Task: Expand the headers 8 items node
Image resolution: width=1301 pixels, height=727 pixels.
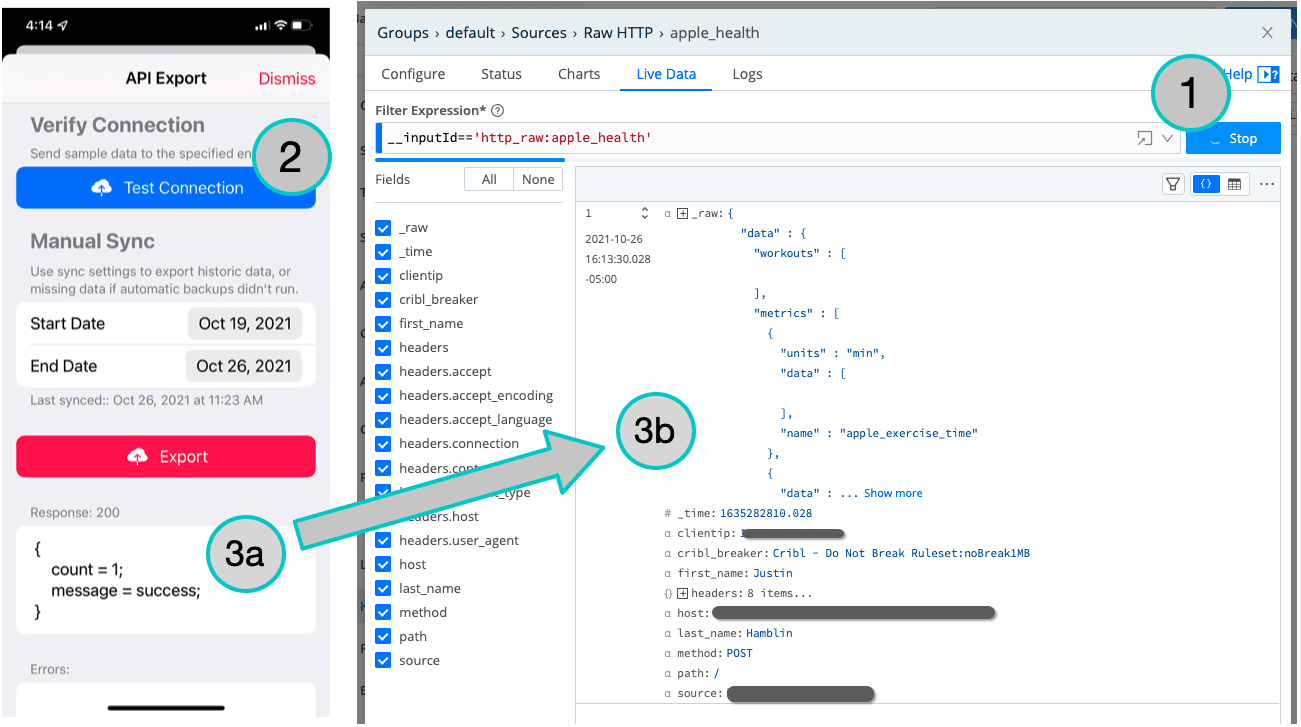Action: [683, 593]
